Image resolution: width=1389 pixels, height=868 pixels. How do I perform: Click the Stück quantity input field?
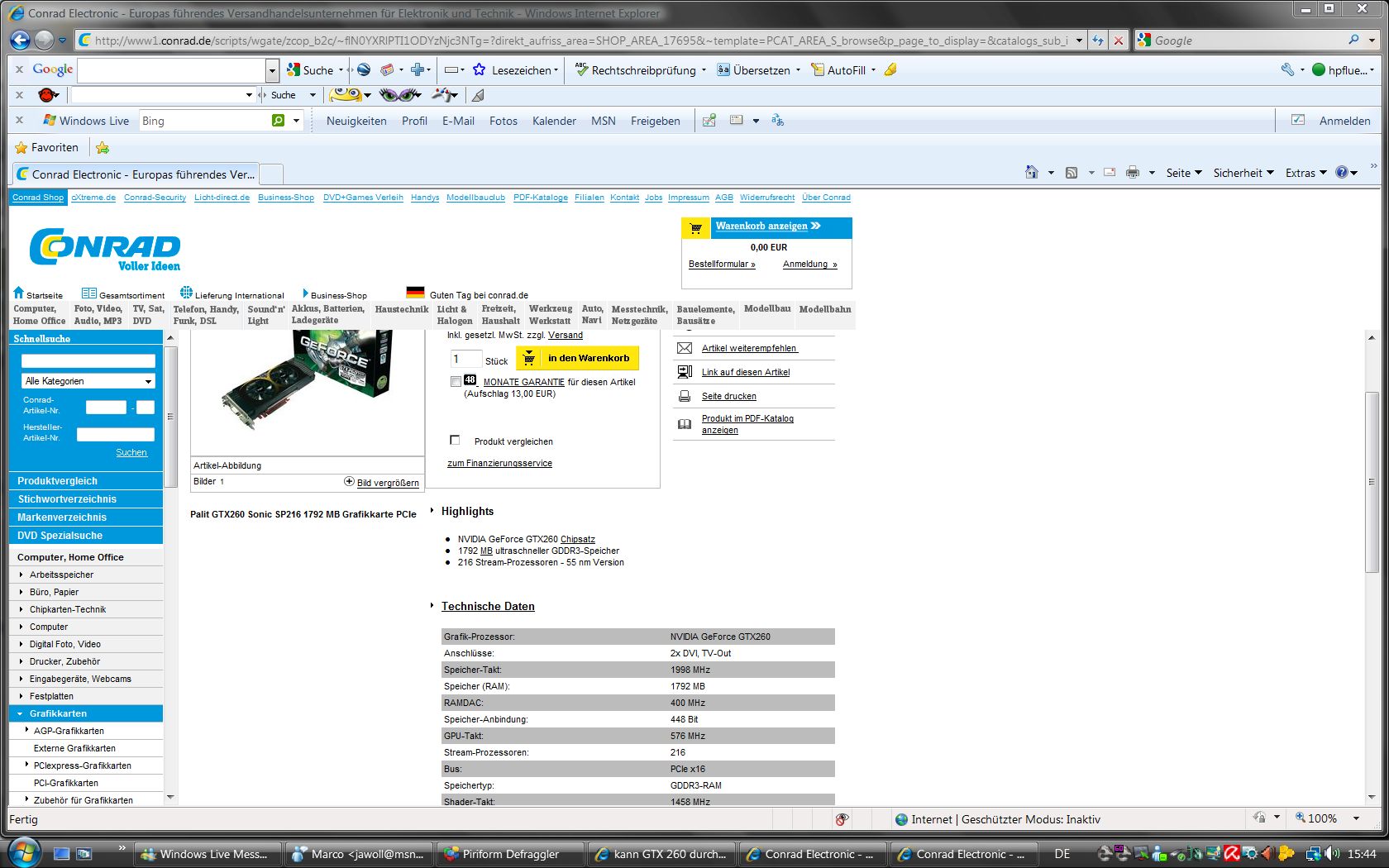coord(465,359)
